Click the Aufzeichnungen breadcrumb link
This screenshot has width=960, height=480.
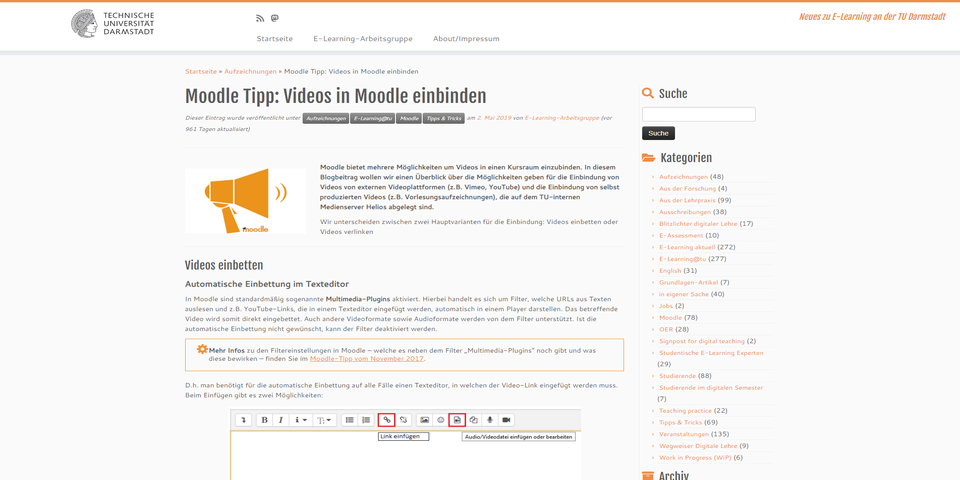pyautogui.click(x=250, y=72)
